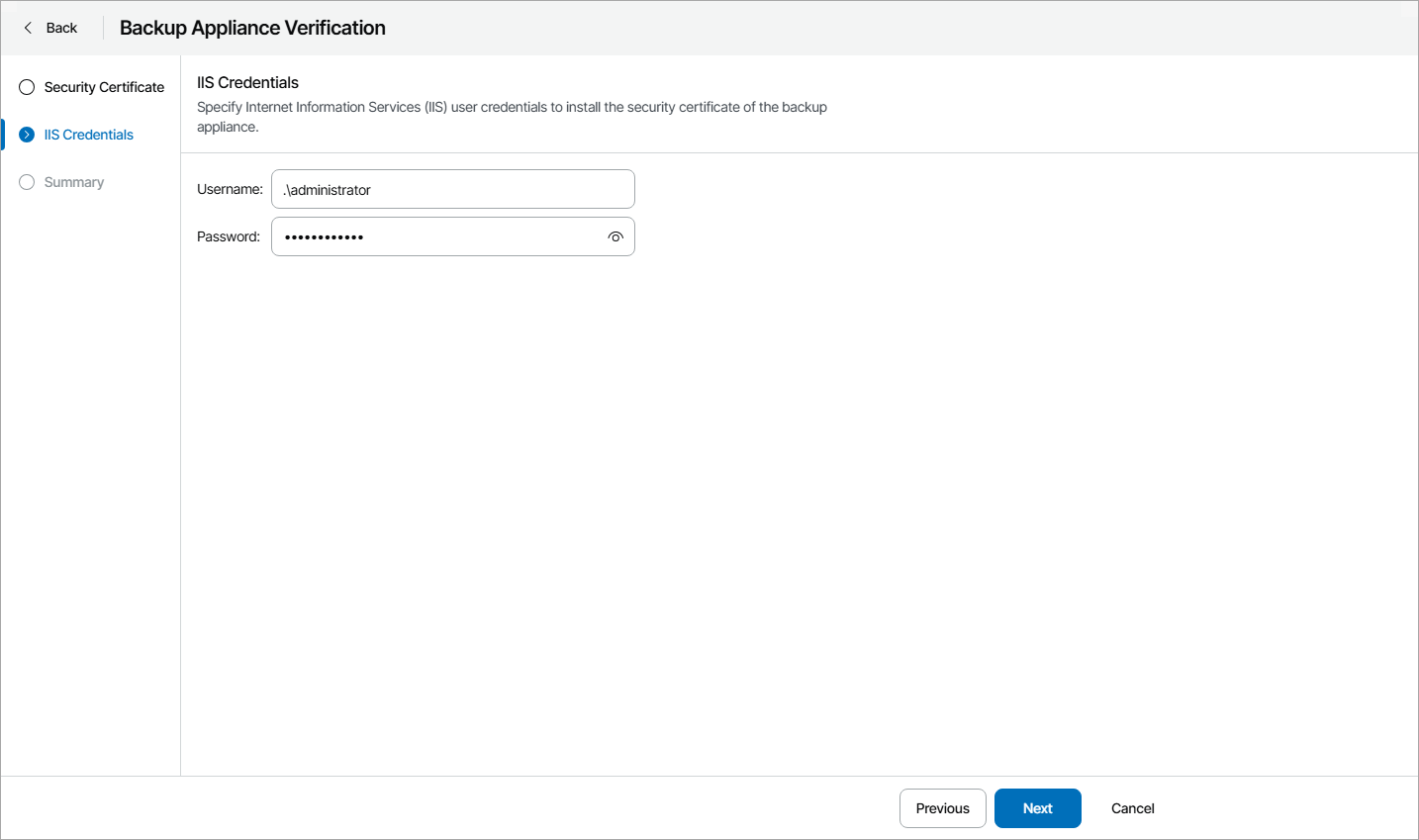Hide the password by toggling the eye icon
The width and height of the screenshot is (1419, 840).
pyautogui.click(x=615, y=236)
